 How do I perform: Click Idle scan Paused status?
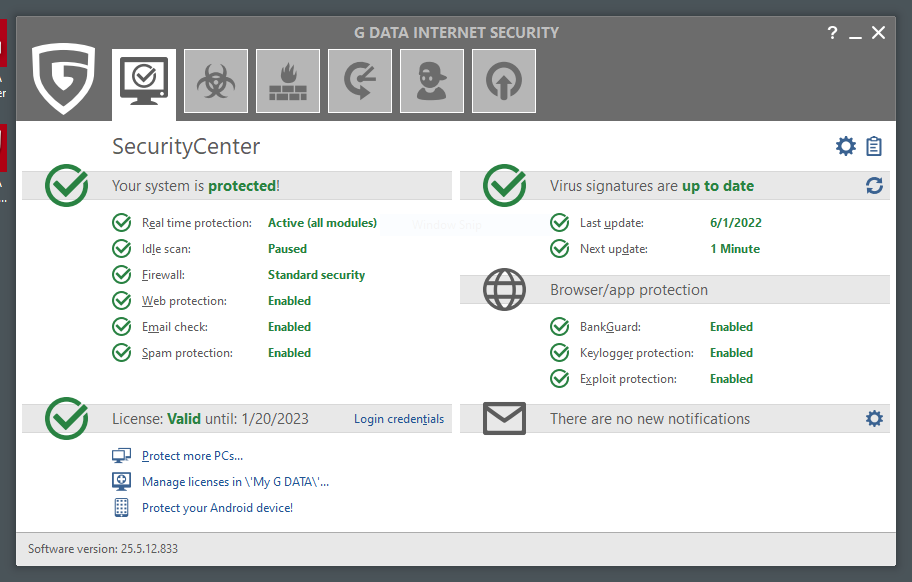[x=287, y=249]
